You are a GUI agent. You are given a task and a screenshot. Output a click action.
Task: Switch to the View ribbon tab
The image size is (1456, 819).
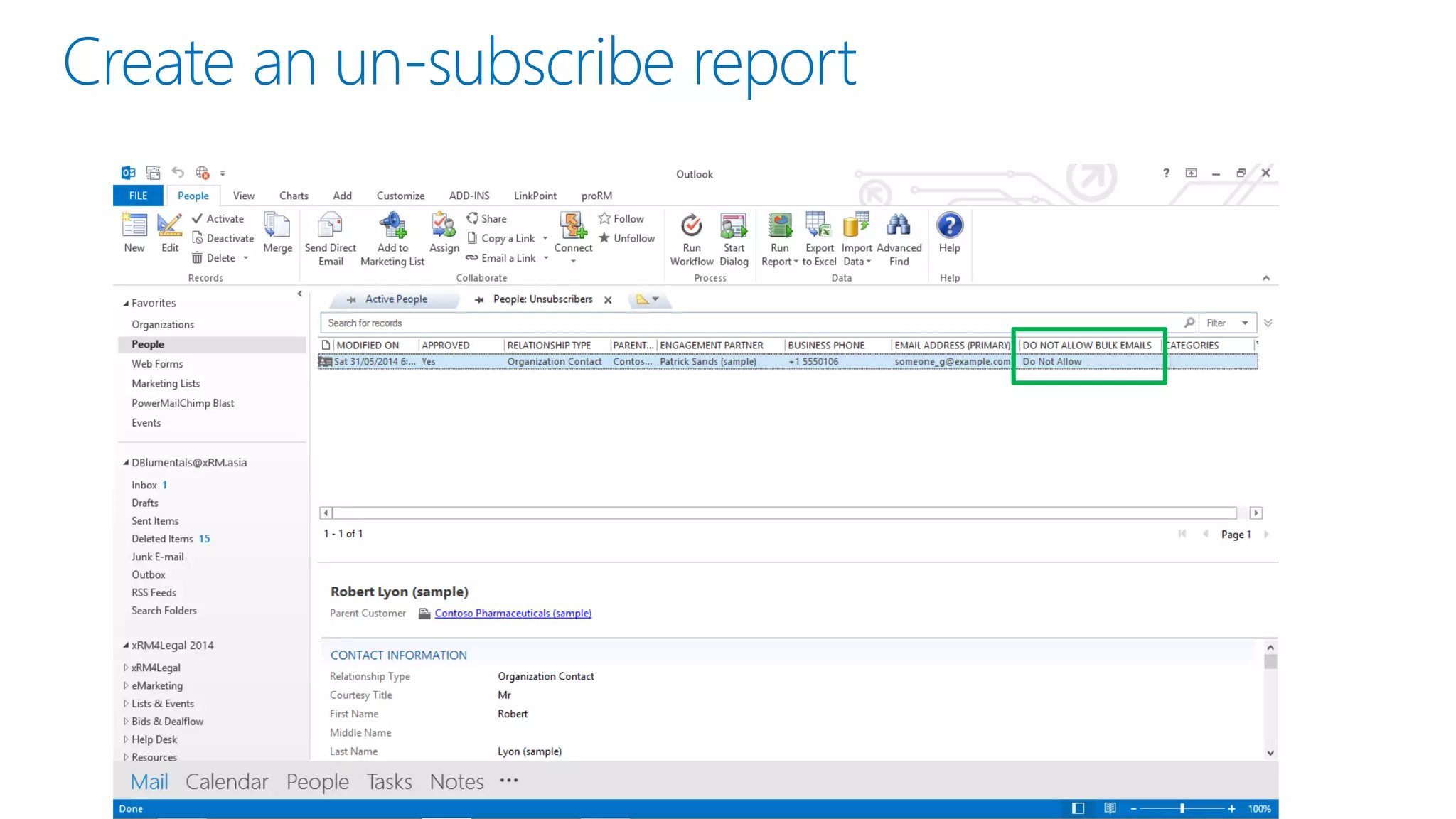pyautogui.click(x=243, y=196)
